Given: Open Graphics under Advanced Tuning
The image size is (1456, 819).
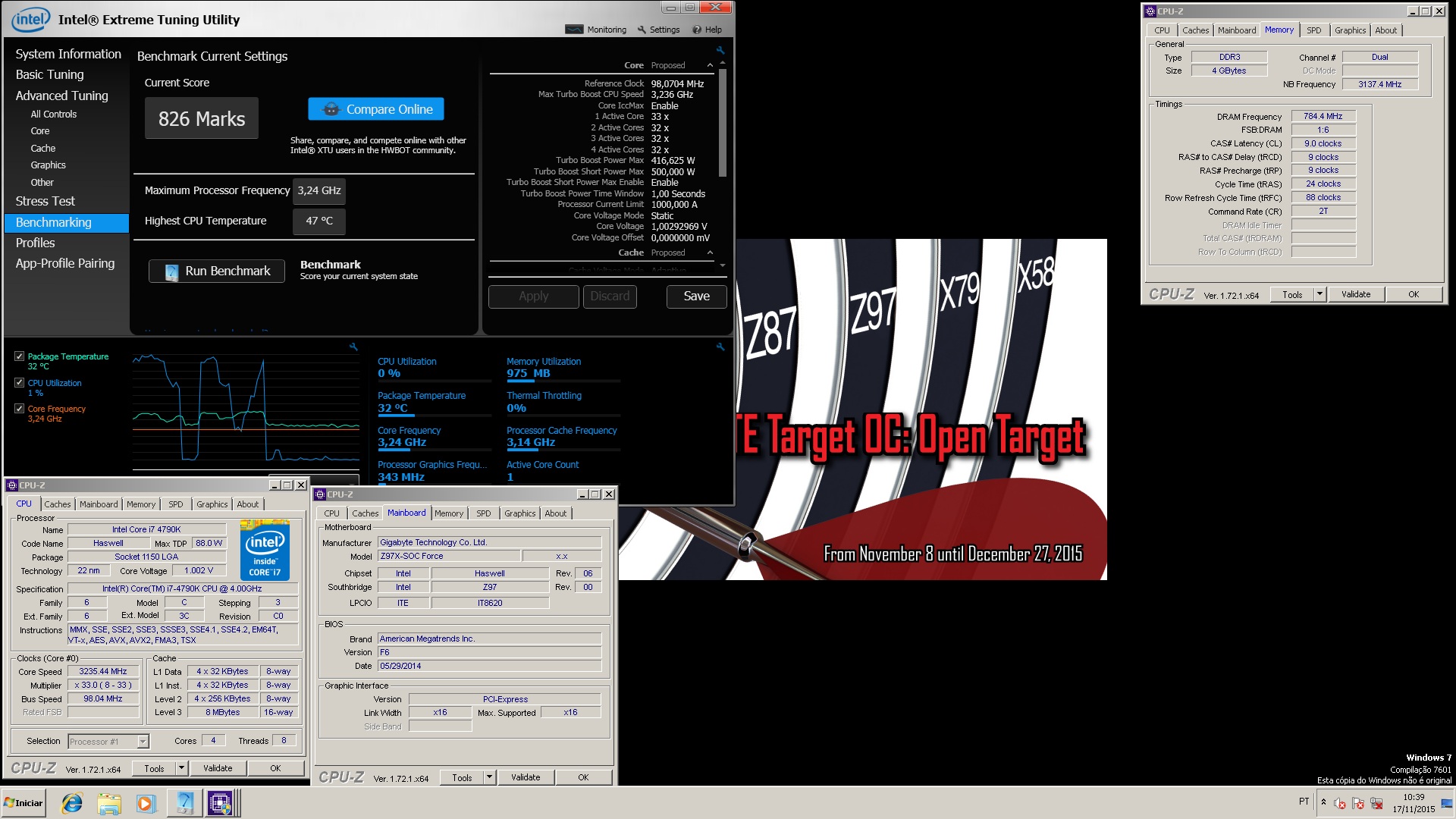Looking at the screenshot, I should [49, 165].
